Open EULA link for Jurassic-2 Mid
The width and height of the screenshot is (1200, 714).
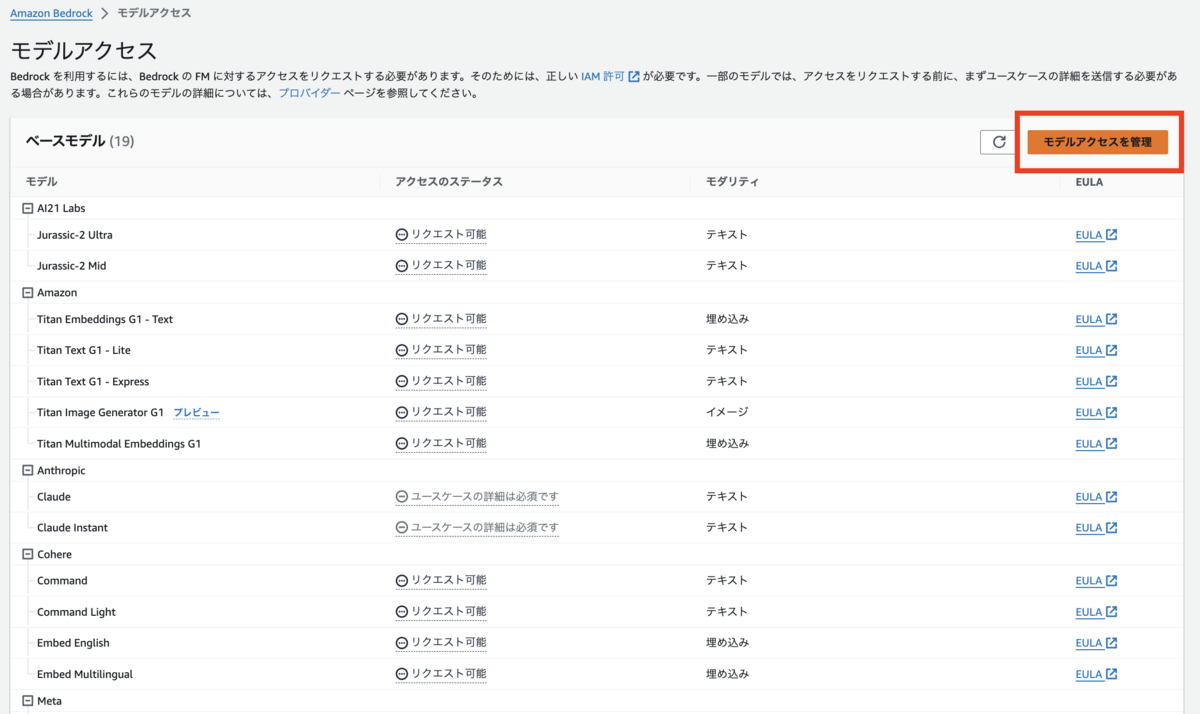(x=1096, y=266)
